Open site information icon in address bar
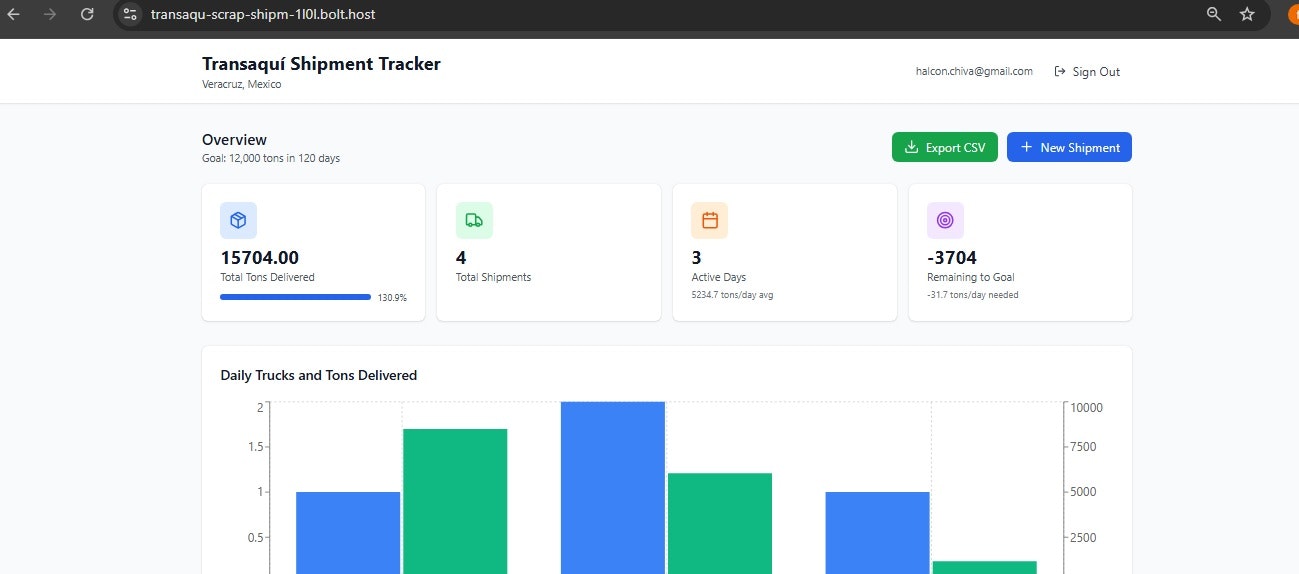The width and height of the screenshot is (1299, 574). coord(130,14)
